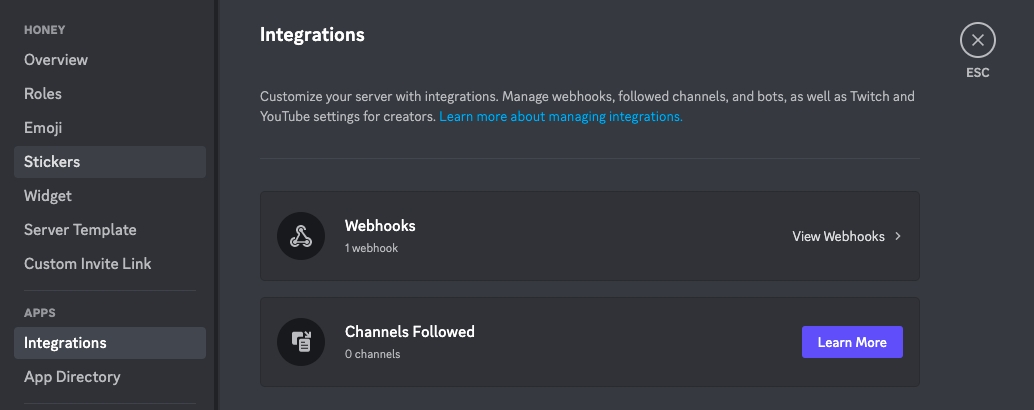The width and height of the screenshot is (1034, 410).
Task: Open Server Template settings
Action: point(109,229)
